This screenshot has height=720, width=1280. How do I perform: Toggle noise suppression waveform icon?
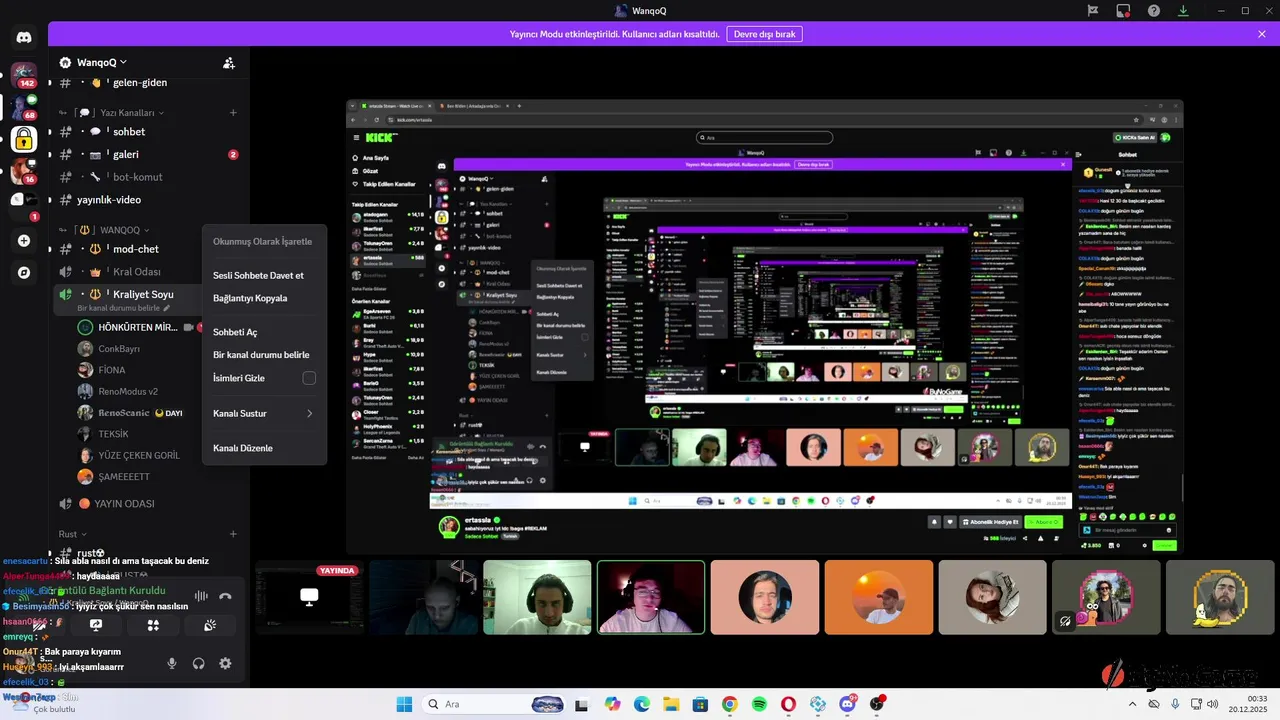click(x=200, y=596)
